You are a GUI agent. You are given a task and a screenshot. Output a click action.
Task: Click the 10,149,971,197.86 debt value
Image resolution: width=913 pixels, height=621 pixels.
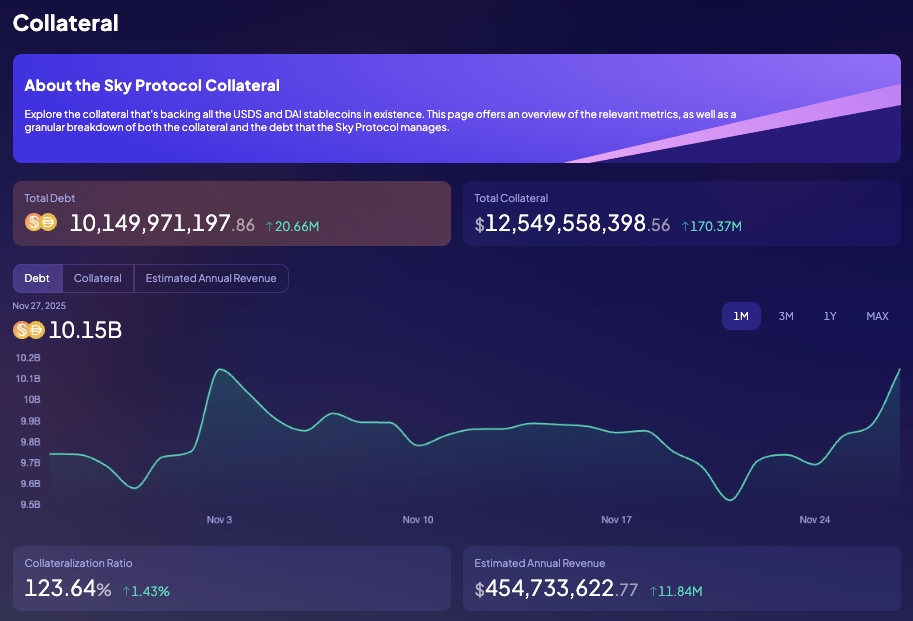[x=162, y=223]
